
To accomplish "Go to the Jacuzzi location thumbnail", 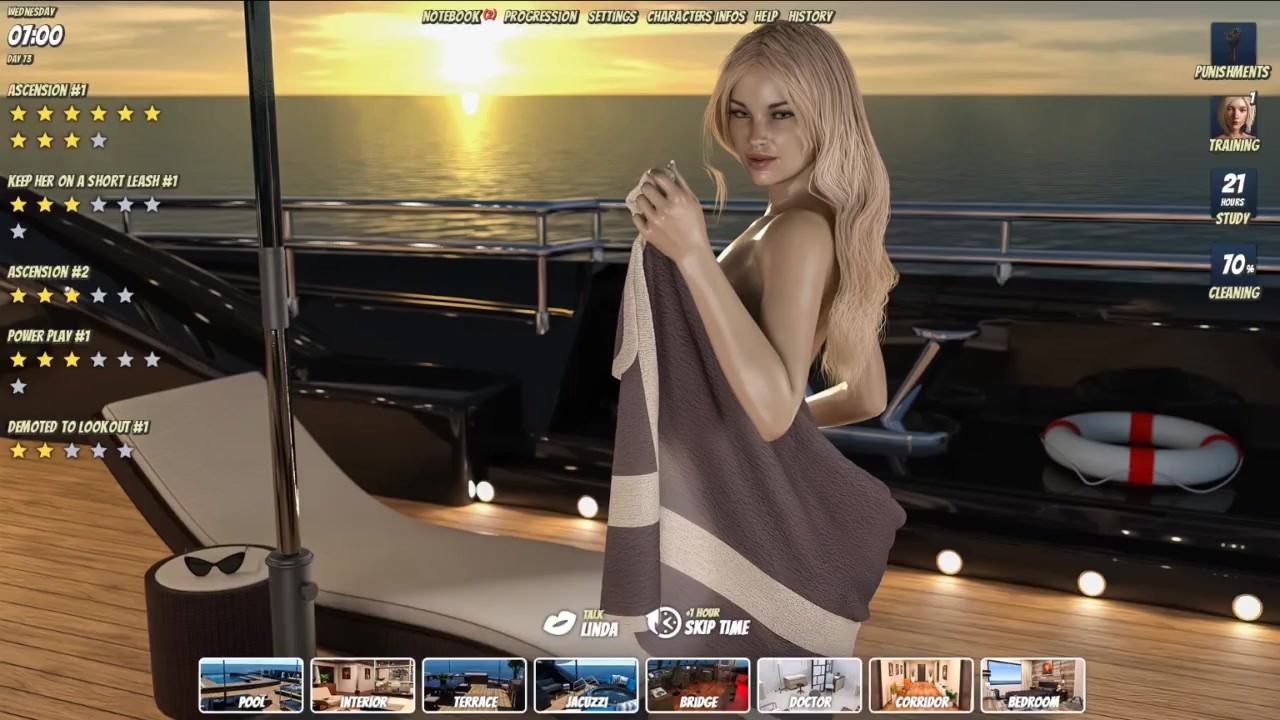I will 587,685.
